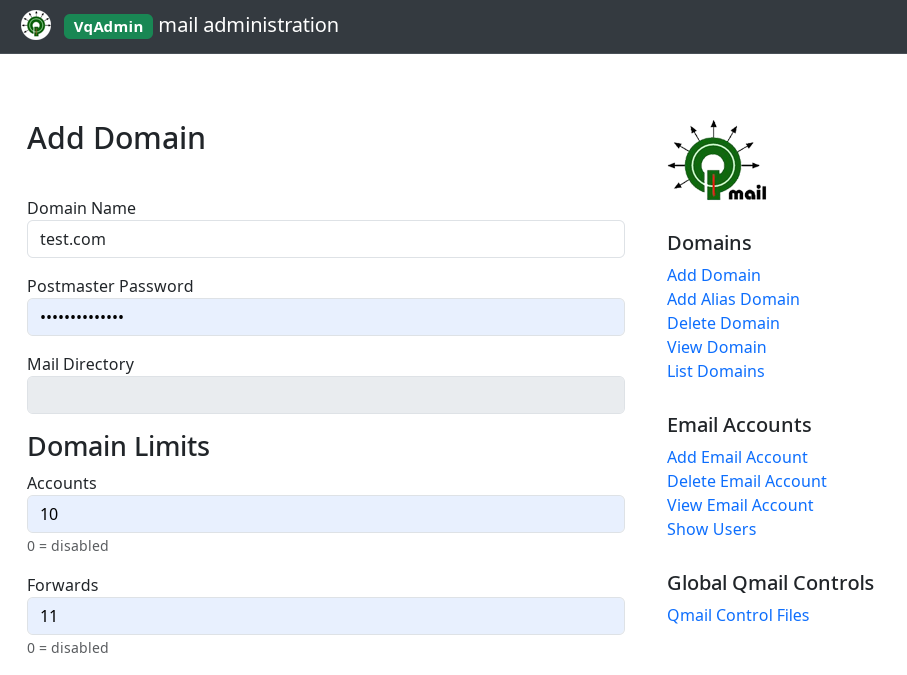The height and width of the screenshot is (675, 907).
Task: Click the 'Add Domain' page heading
Action: (116, 138)
